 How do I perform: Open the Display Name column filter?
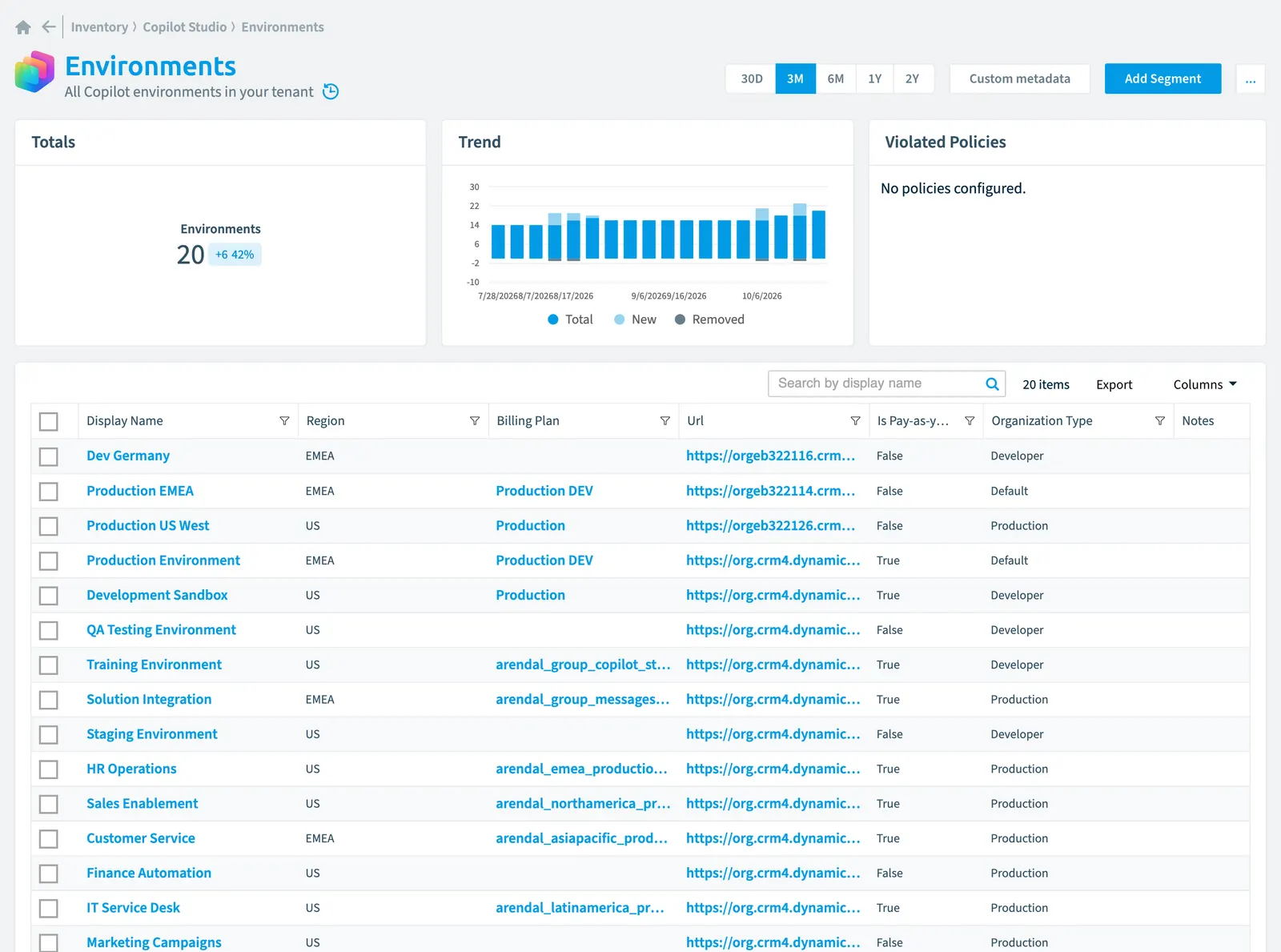tap(284, 421)
